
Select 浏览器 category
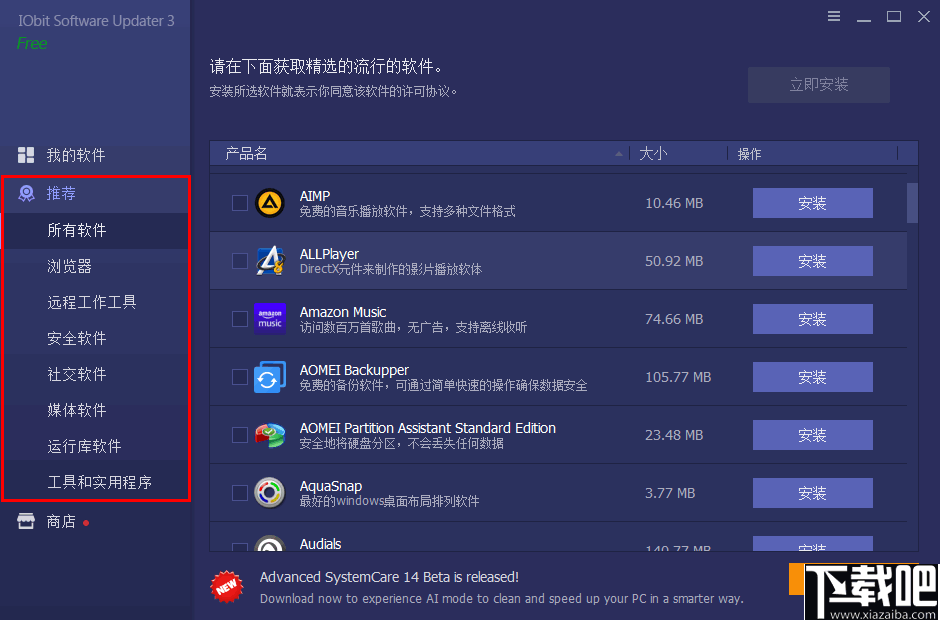tap(95, 266)
